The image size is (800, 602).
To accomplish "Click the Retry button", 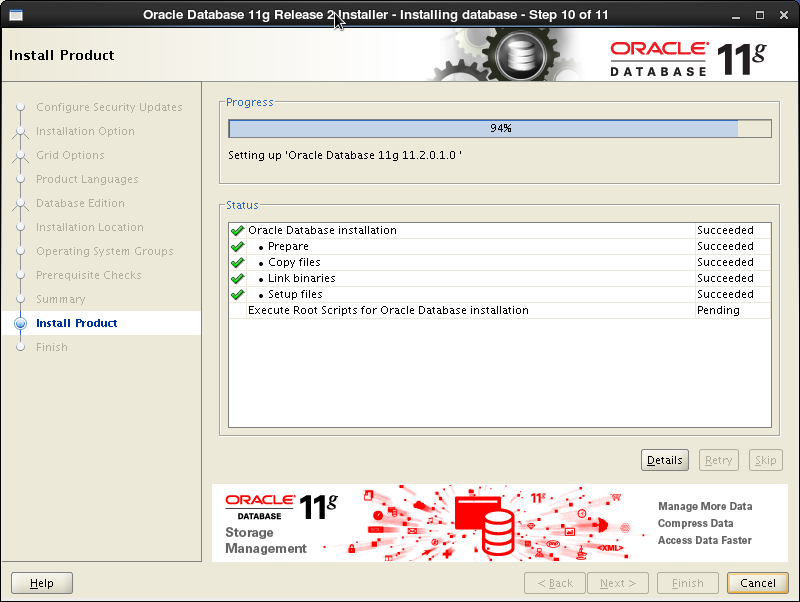I will click(x=718, y=460).
